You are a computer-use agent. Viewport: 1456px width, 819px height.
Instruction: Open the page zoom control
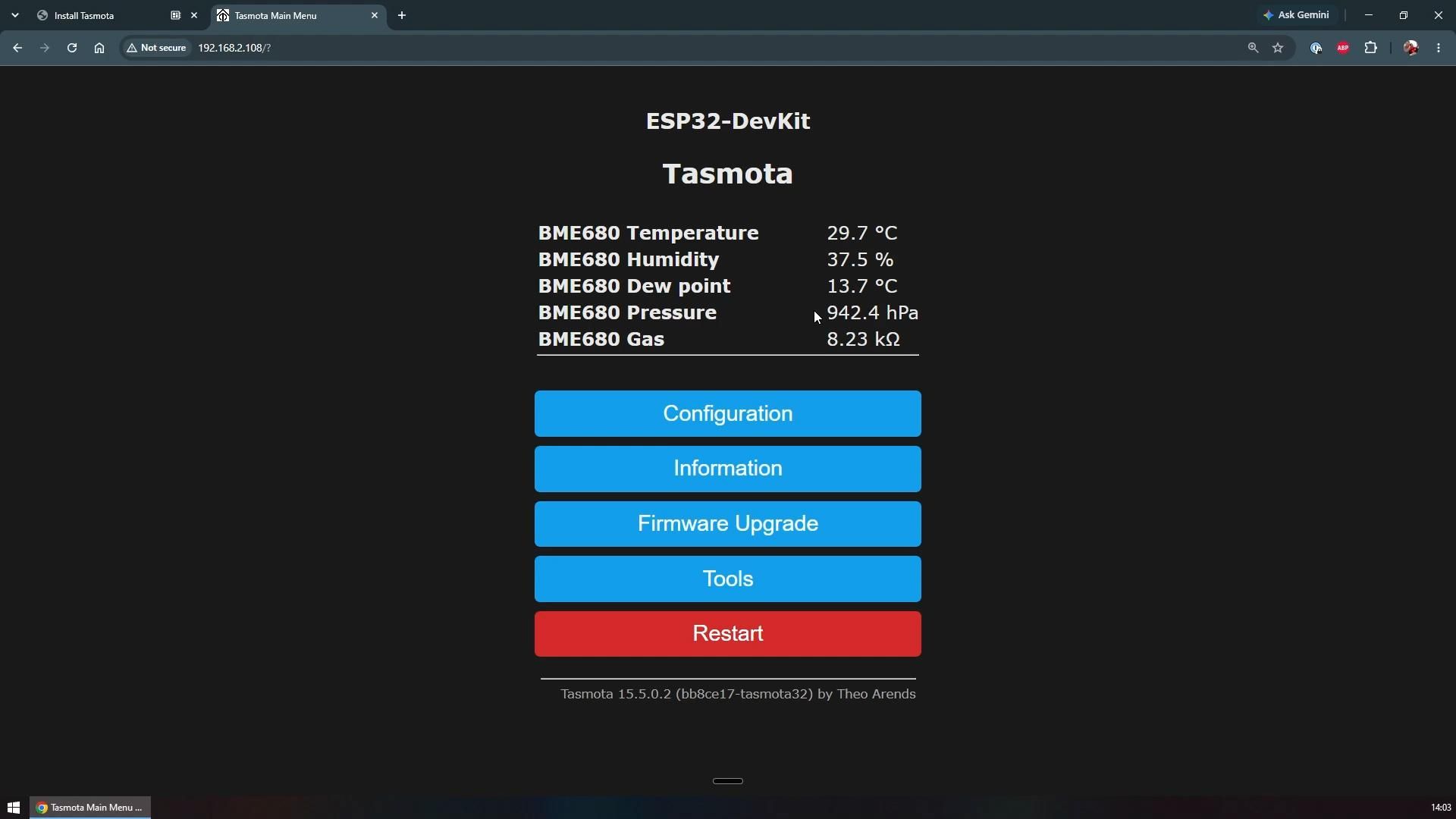point(1253,48)
